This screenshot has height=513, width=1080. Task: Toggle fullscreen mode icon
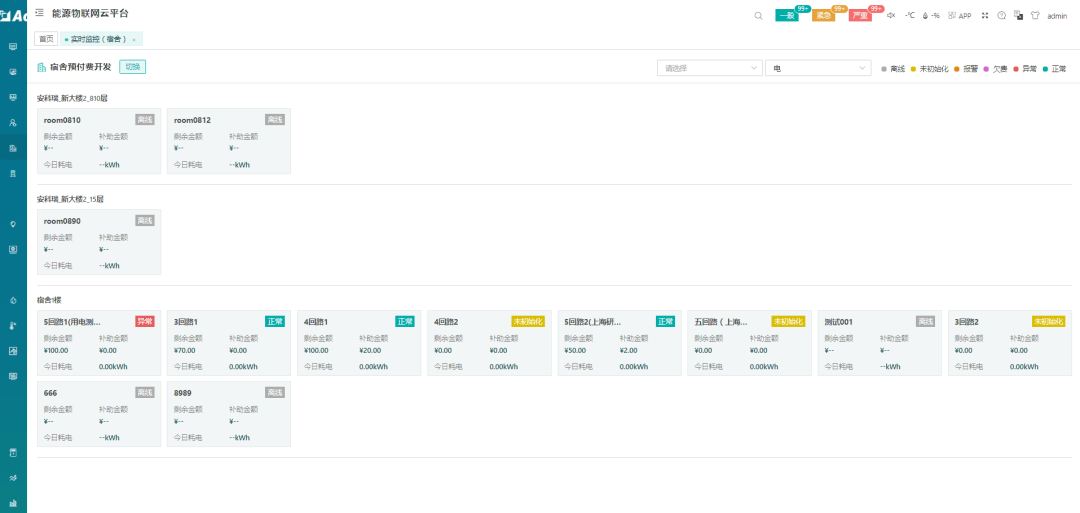click(x=985, y=16)
